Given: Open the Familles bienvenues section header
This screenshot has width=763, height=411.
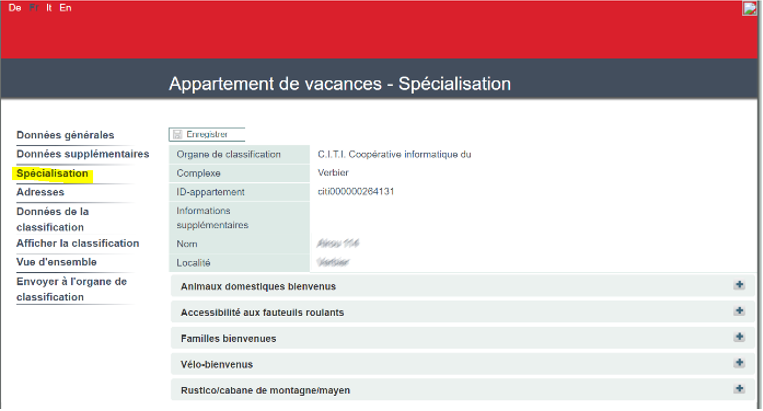Looking at the screenshot, I should [x=228, y=338].
